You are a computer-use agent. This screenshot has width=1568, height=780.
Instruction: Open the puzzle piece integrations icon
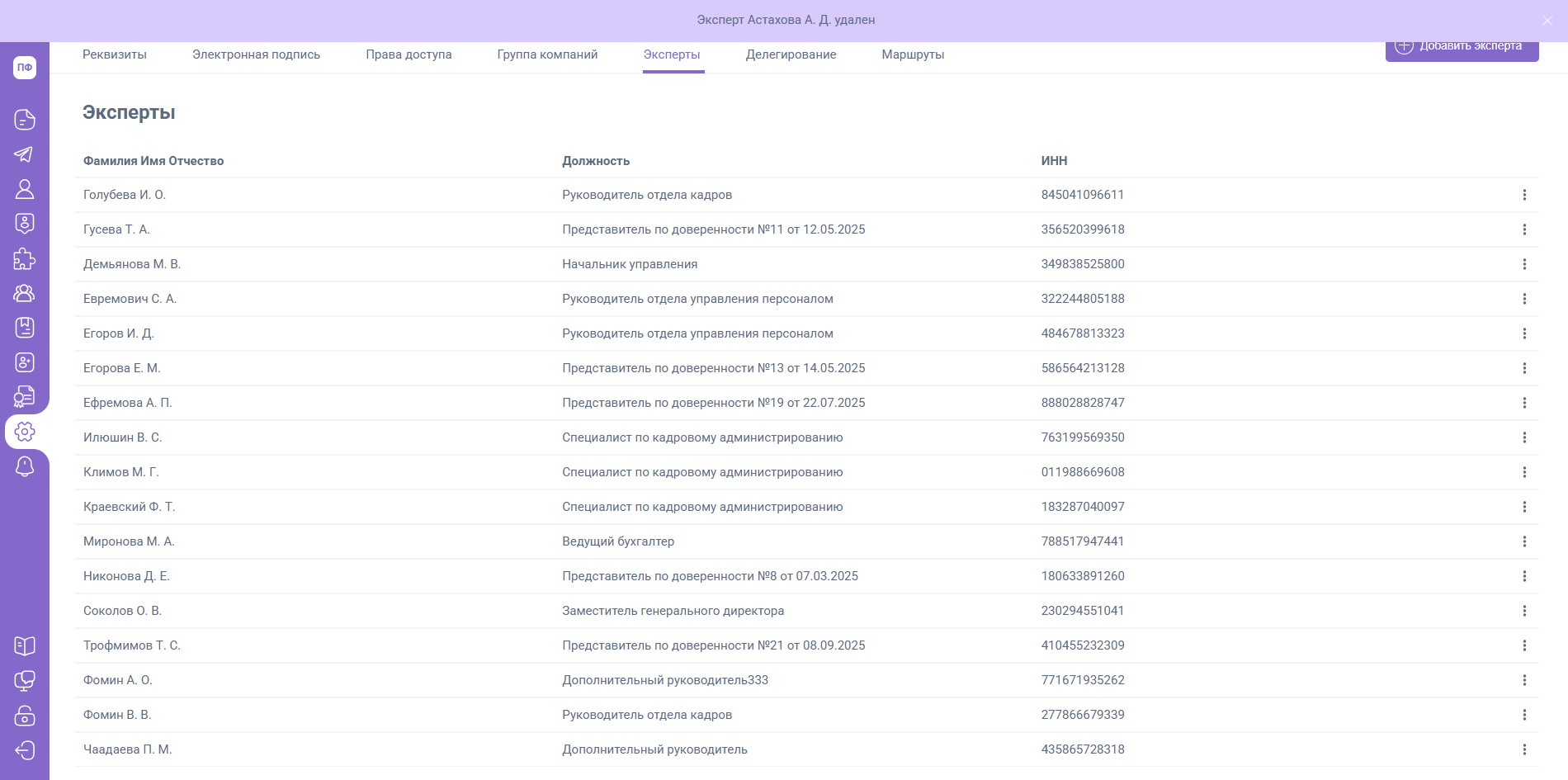[24, 258]
